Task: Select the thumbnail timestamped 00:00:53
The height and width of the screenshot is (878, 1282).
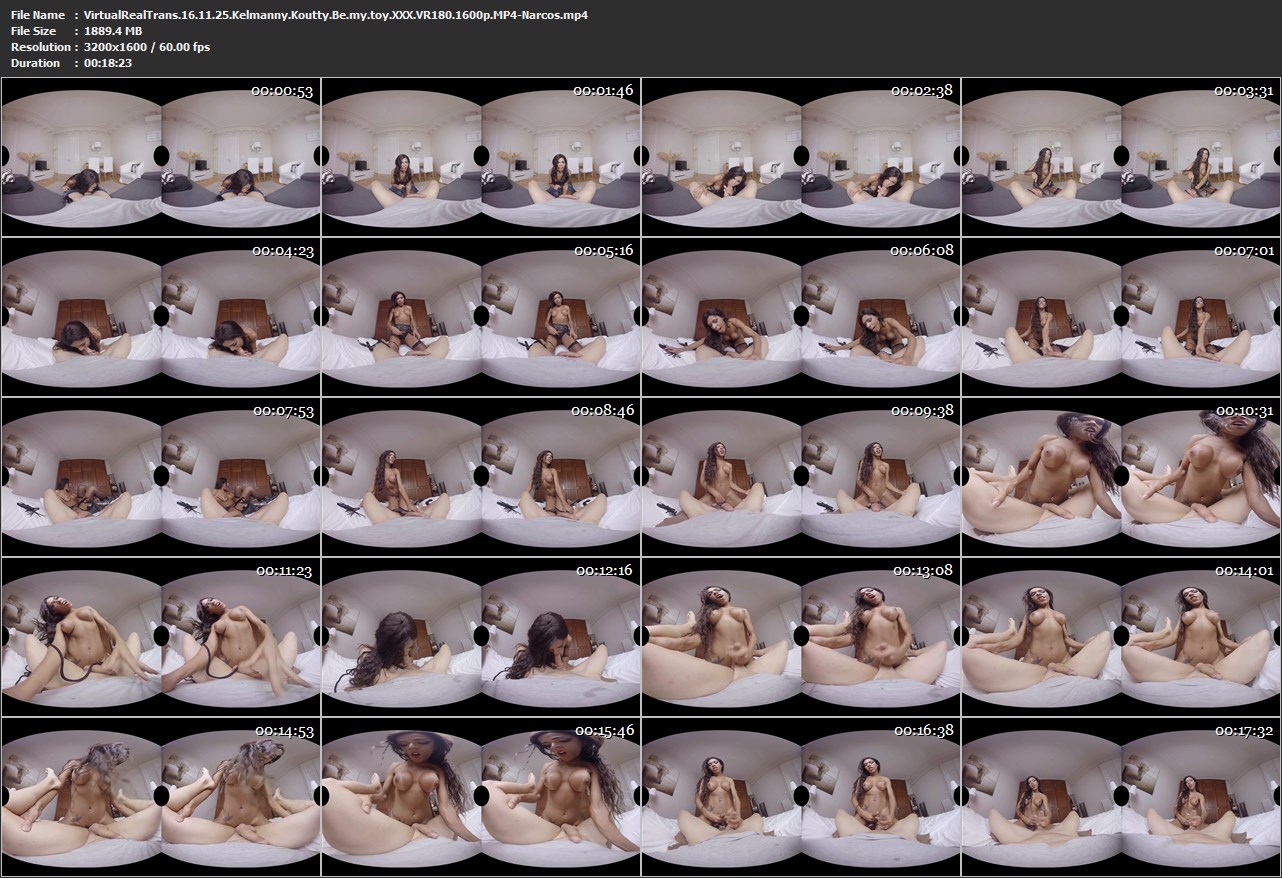Action: coord(160,156)
